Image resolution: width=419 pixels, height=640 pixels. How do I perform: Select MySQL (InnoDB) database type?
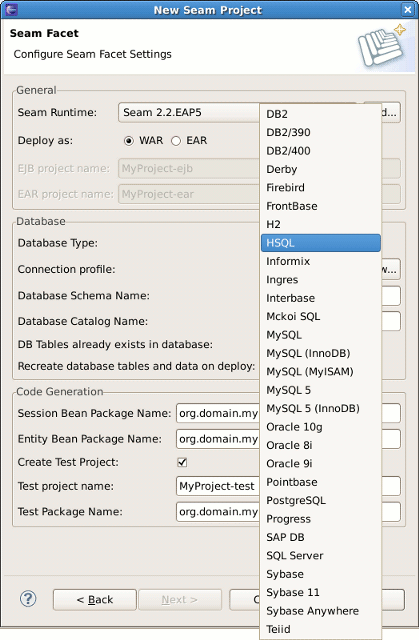(321, 353)
